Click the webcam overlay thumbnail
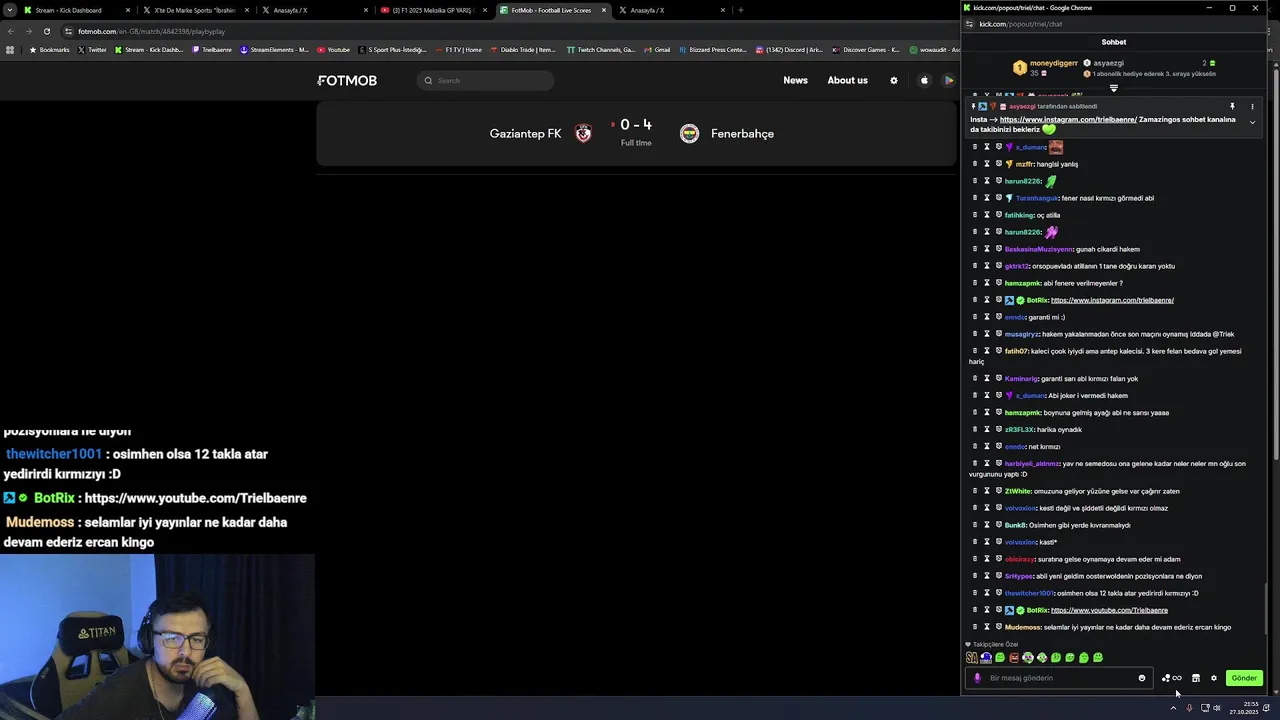Image resolution: width=1280 pixels, height=720 pixels. coord(158,637)
